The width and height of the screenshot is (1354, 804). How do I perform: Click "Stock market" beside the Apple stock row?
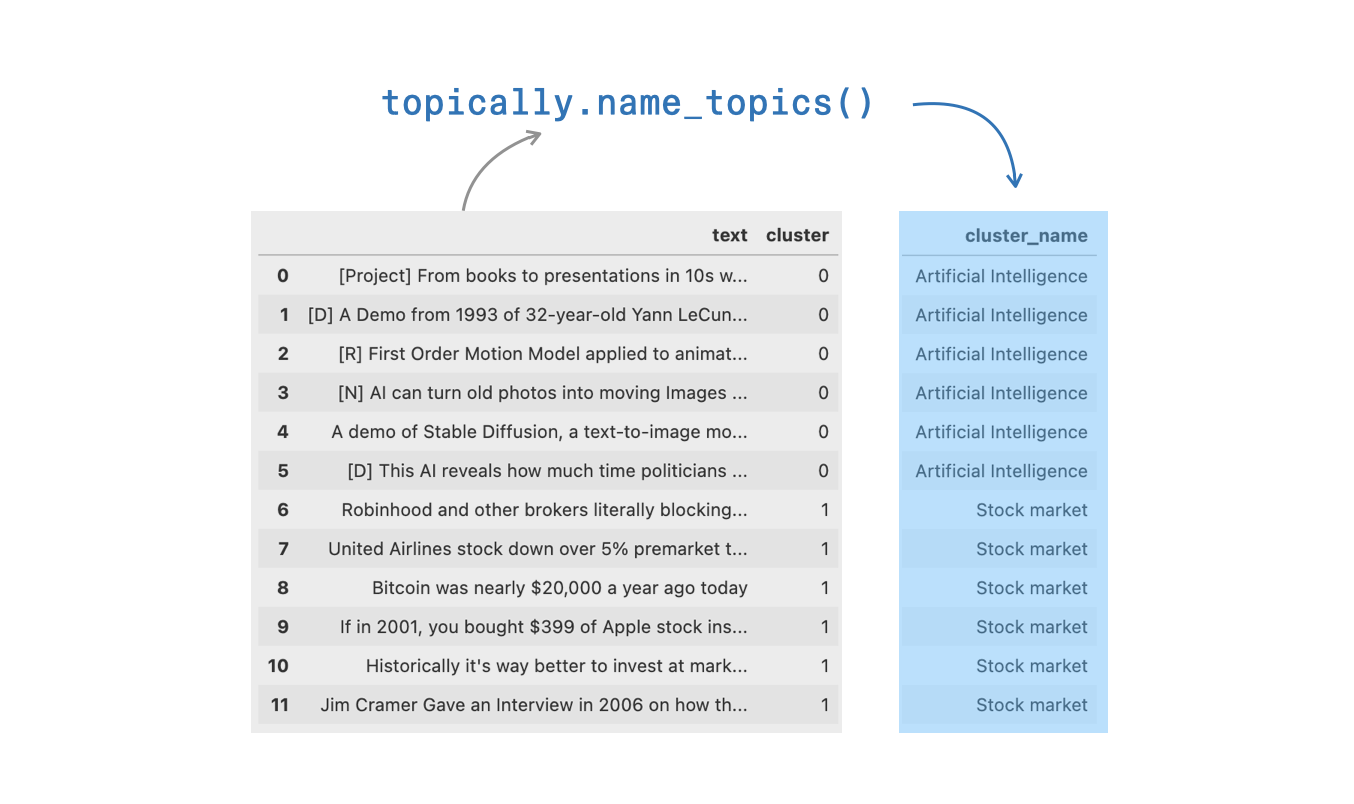click(x=1032, y=627)
